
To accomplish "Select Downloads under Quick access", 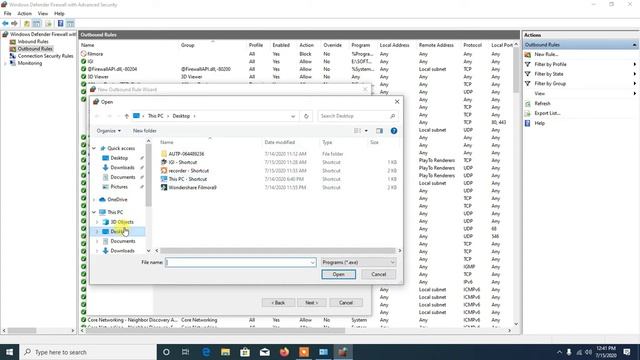I will tap(122, 167).
